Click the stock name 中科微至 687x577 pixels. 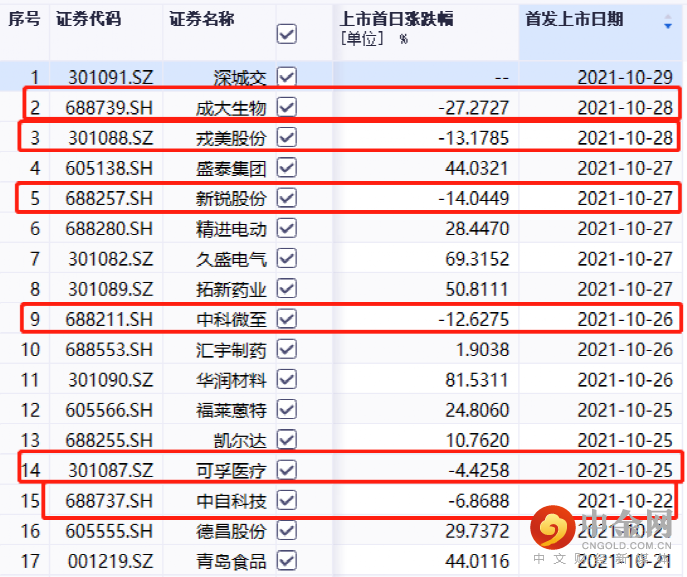point(231,320)
